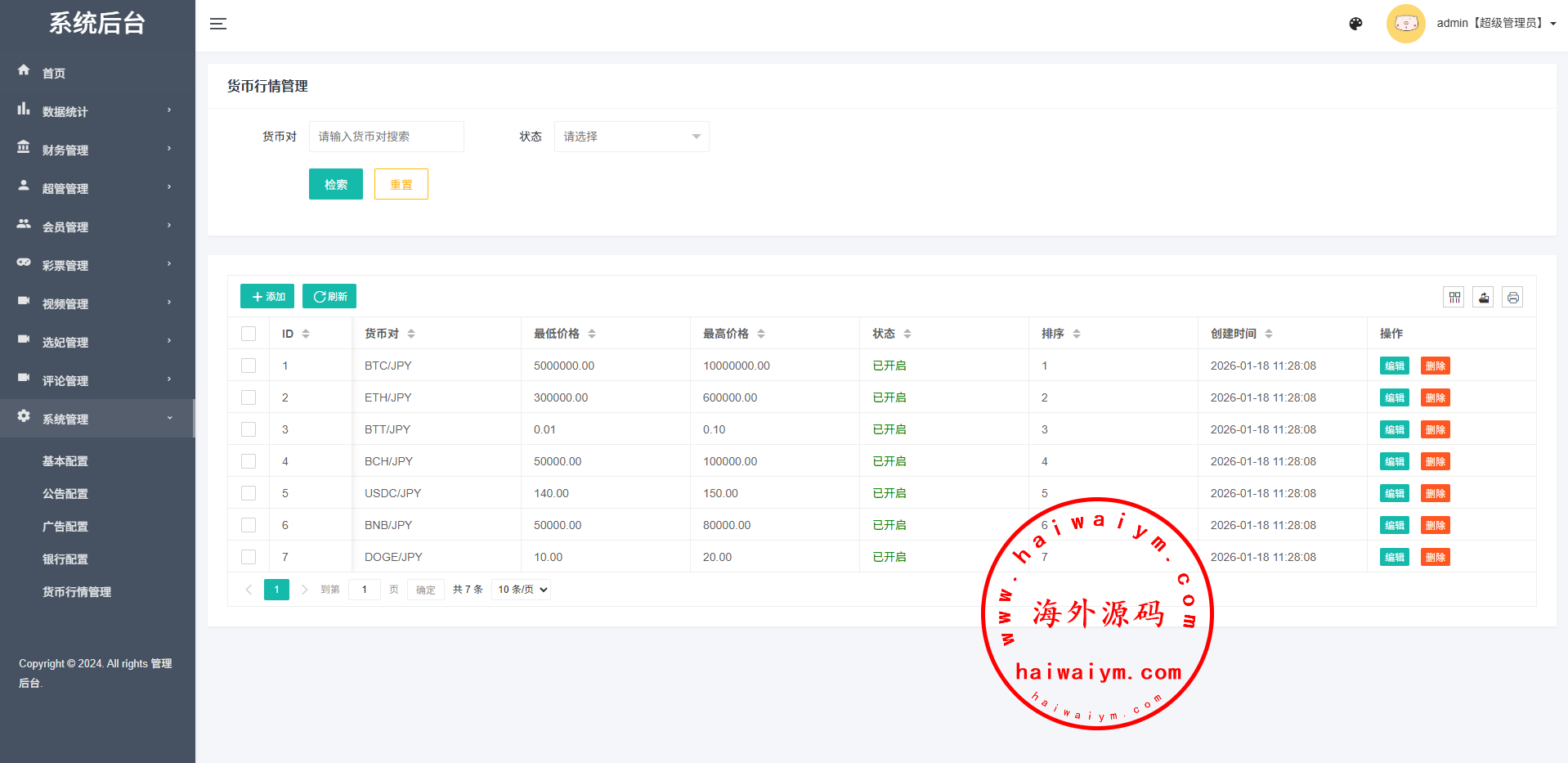The width and height of the screenshot is (1568, 763).
Task: Click the column filter grid icon
Action: tap(1454, 298)
